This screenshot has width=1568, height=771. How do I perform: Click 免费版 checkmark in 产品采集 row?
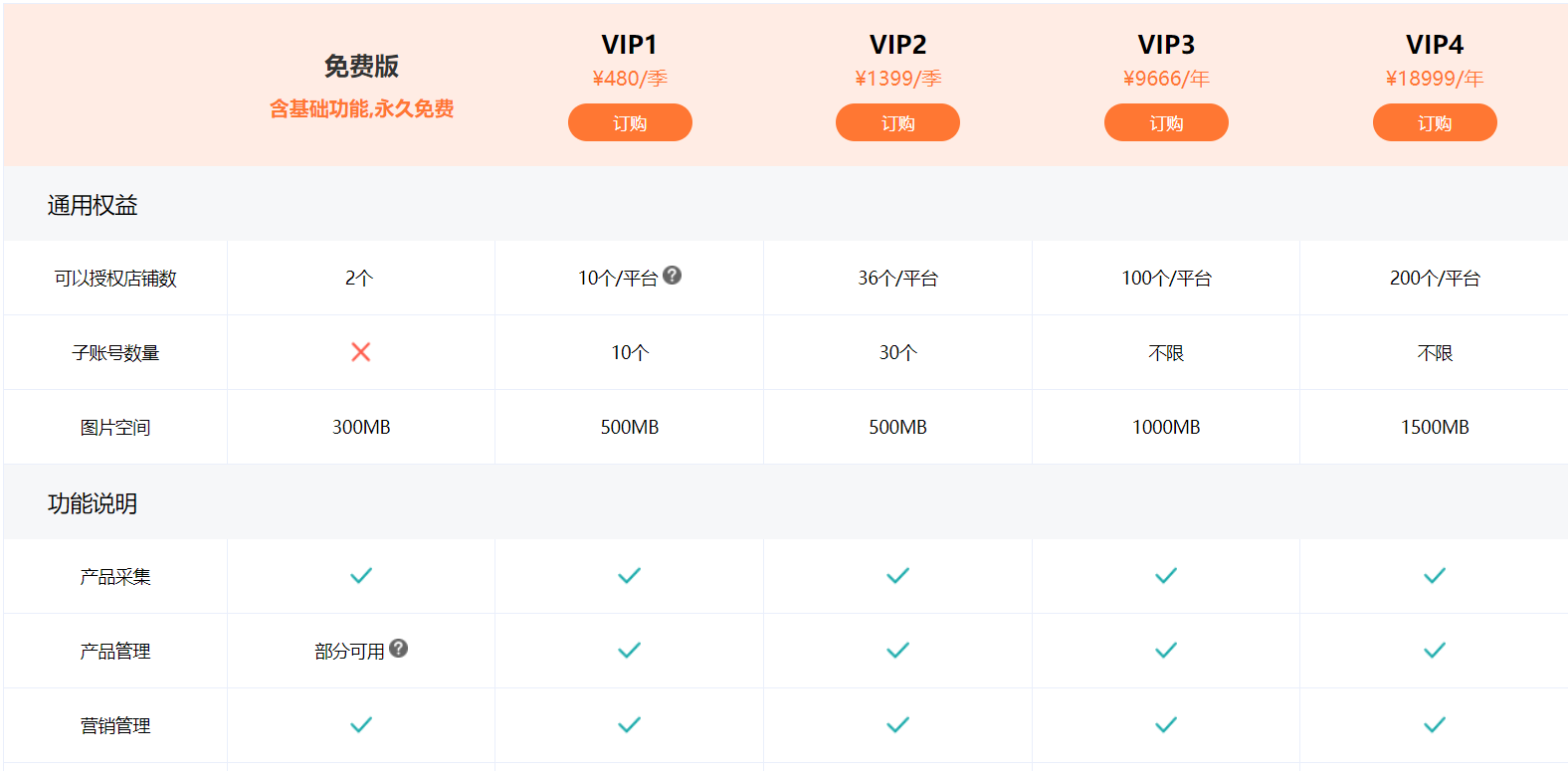point(361,576)
